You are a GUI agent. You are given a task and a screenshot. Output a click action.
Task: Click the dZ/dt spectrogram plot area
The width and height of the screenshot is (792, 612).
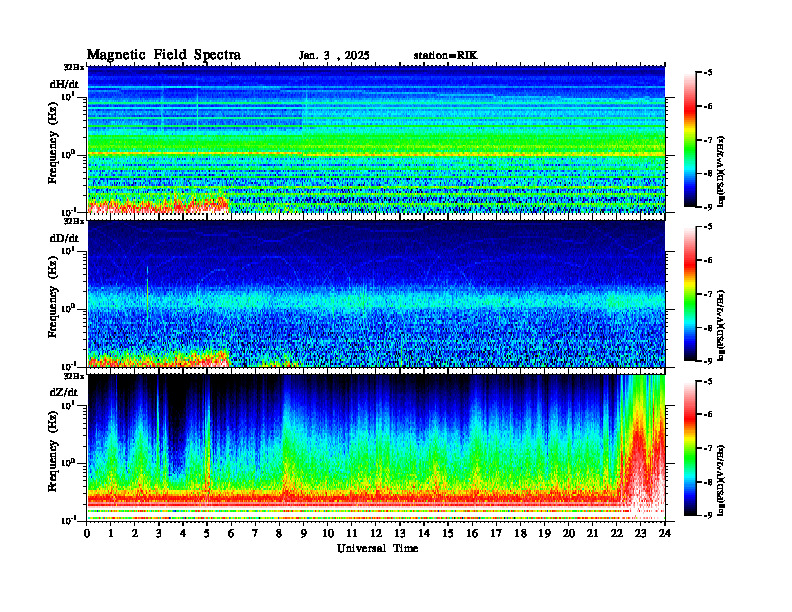[376, 447]
